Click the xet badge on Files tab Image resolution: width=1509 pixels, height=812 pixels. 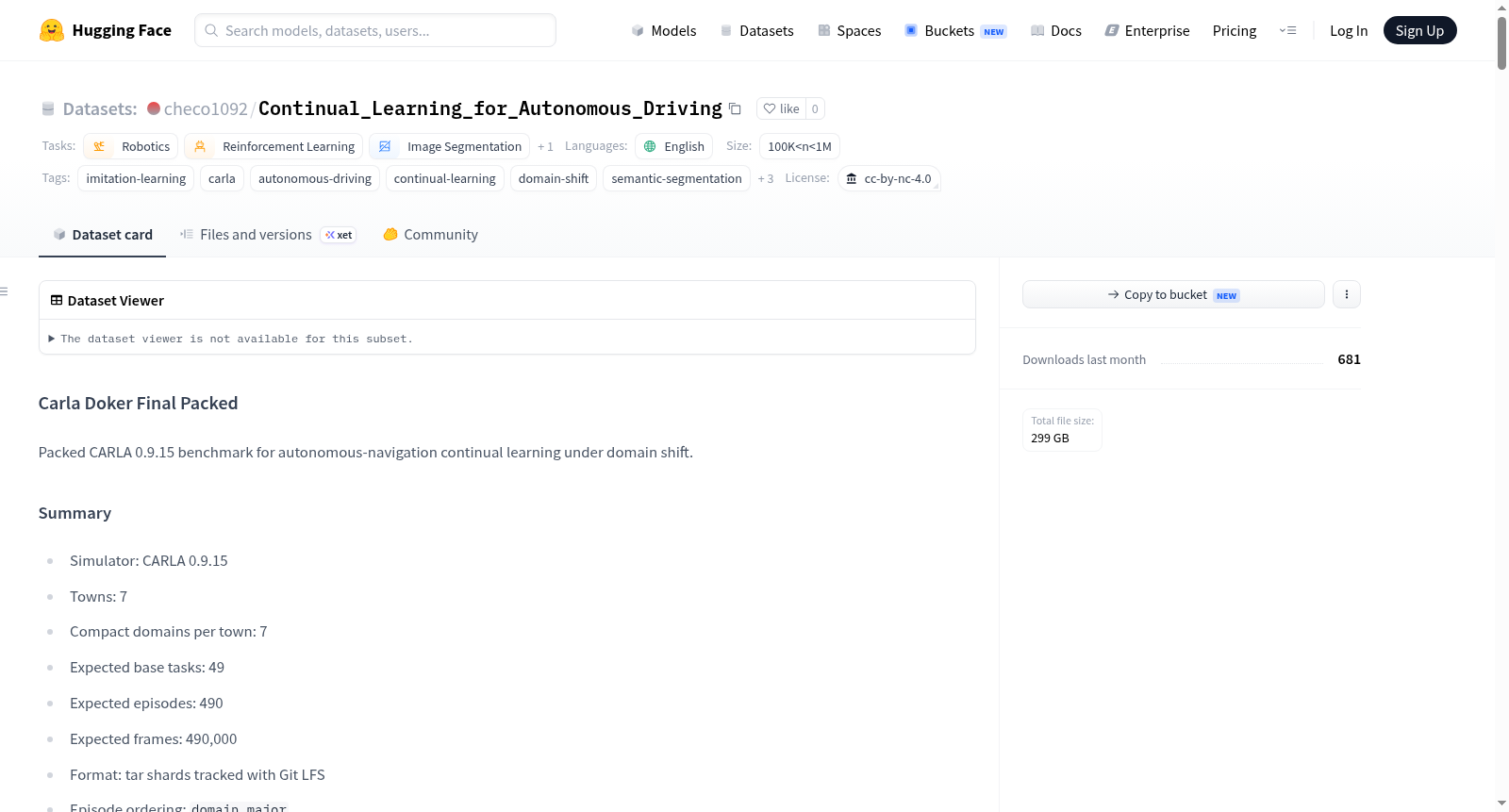pos(339,235)
